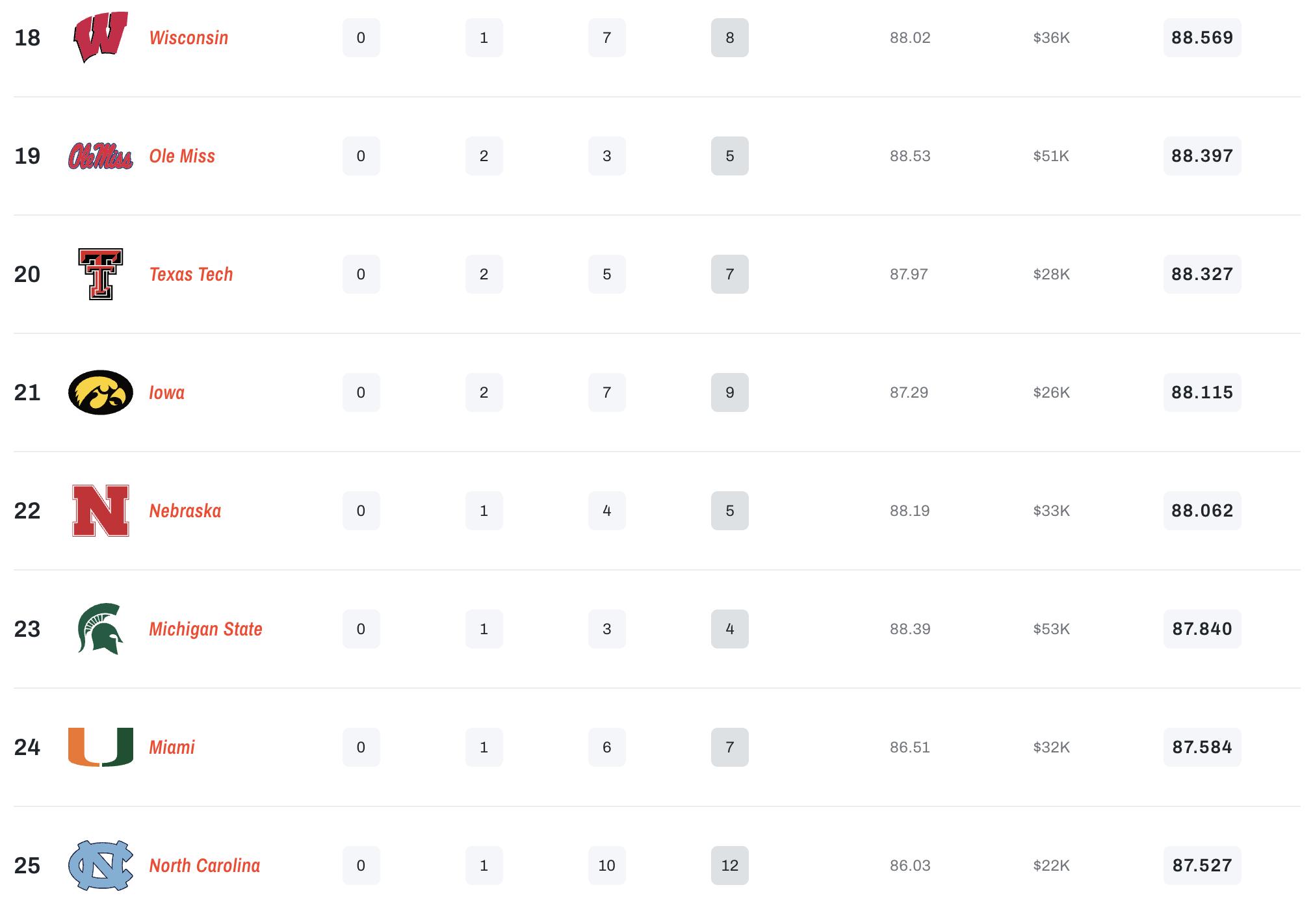Select the North Carolina NC logo
1313x924 pixels.
[100, 866]
